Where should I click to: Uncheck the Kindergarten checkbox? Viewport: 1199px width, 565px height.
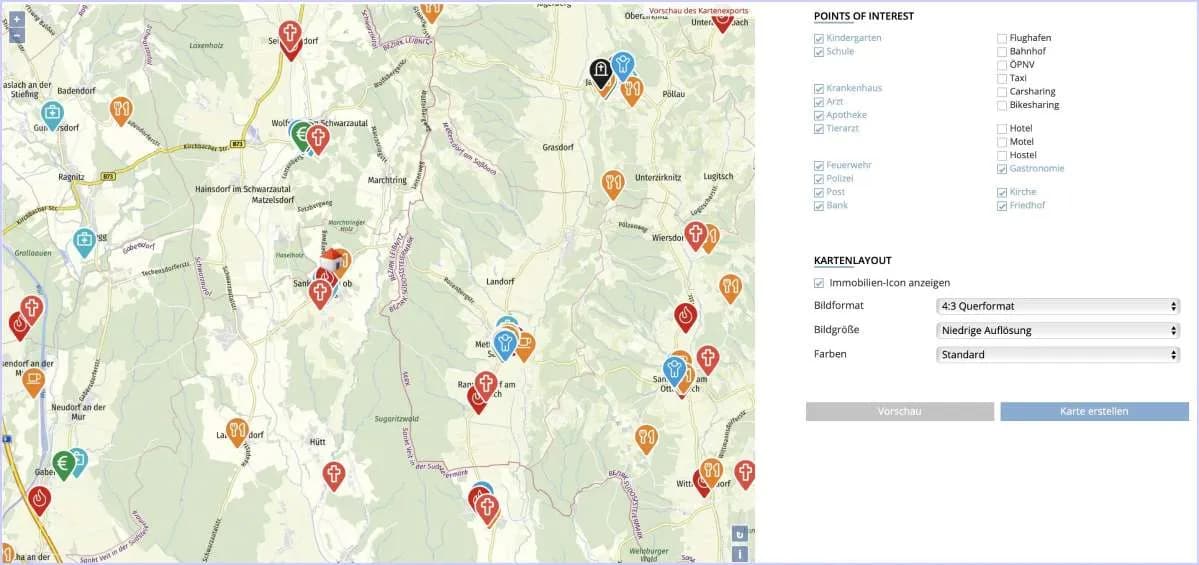[819, 38]
